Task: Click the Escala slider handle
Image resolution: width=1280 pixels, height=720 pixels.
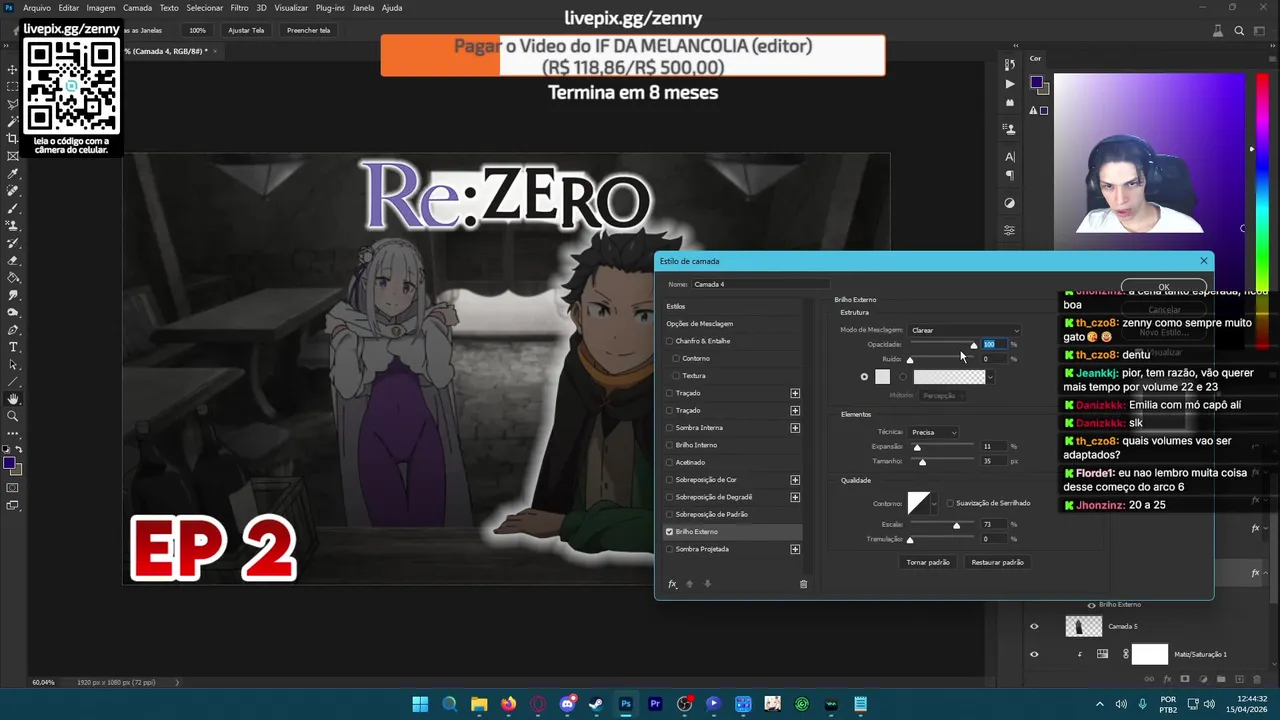Action: (956, 526)
